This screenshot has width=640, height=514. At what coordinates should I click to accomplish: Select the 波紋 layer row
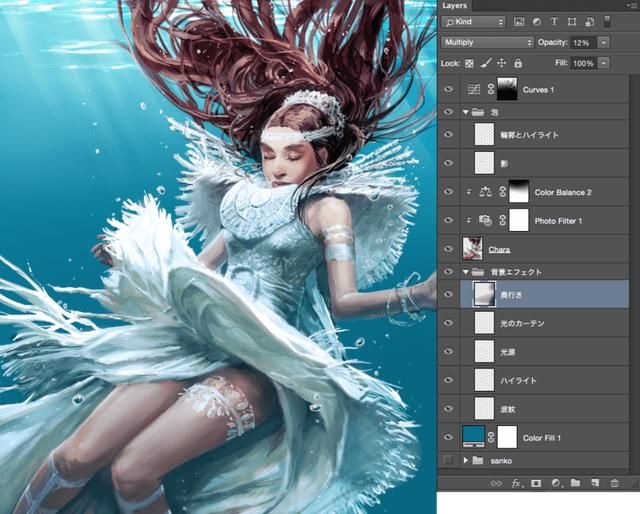tap(544, 408)
